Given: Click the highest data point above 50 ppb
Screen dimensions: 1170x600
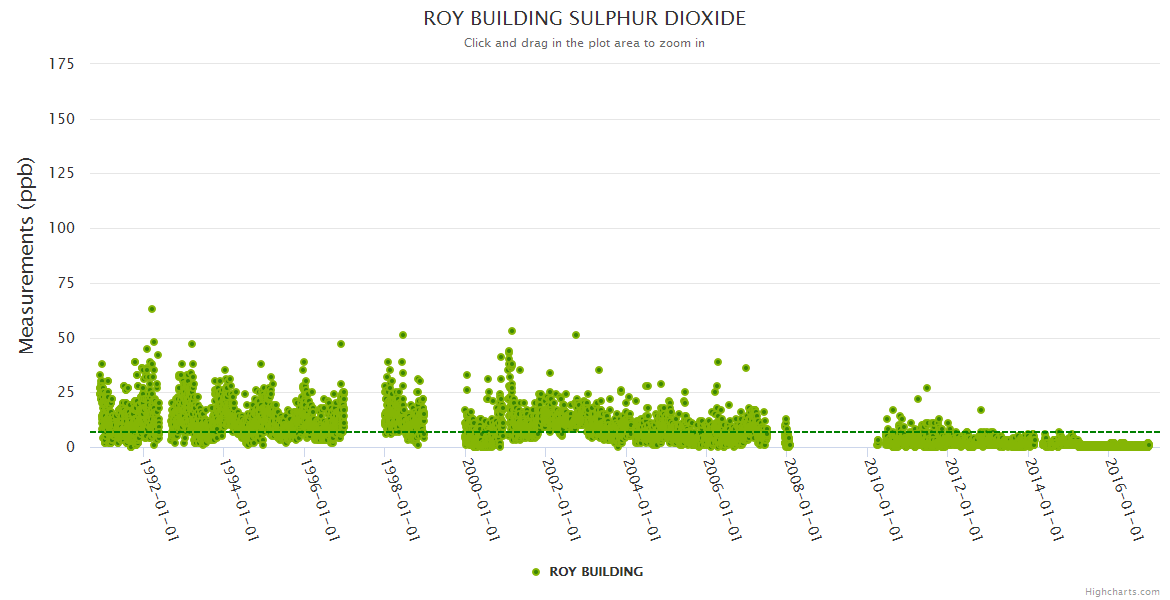Looking at the screenshot, I should coord(152,309).
